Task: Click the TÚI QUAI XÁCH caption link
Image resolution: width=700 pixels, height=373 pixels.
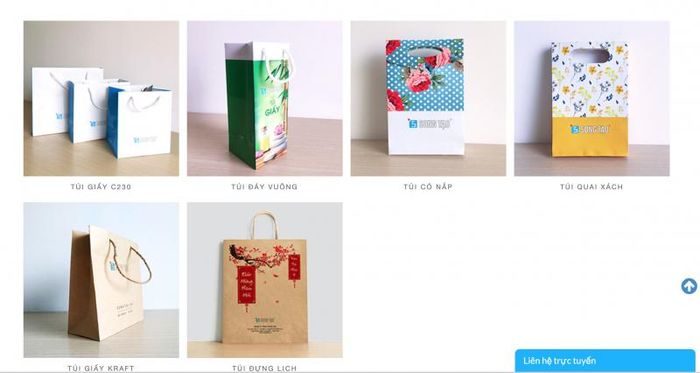Action: pyautogui.click(x=592, y=186)
